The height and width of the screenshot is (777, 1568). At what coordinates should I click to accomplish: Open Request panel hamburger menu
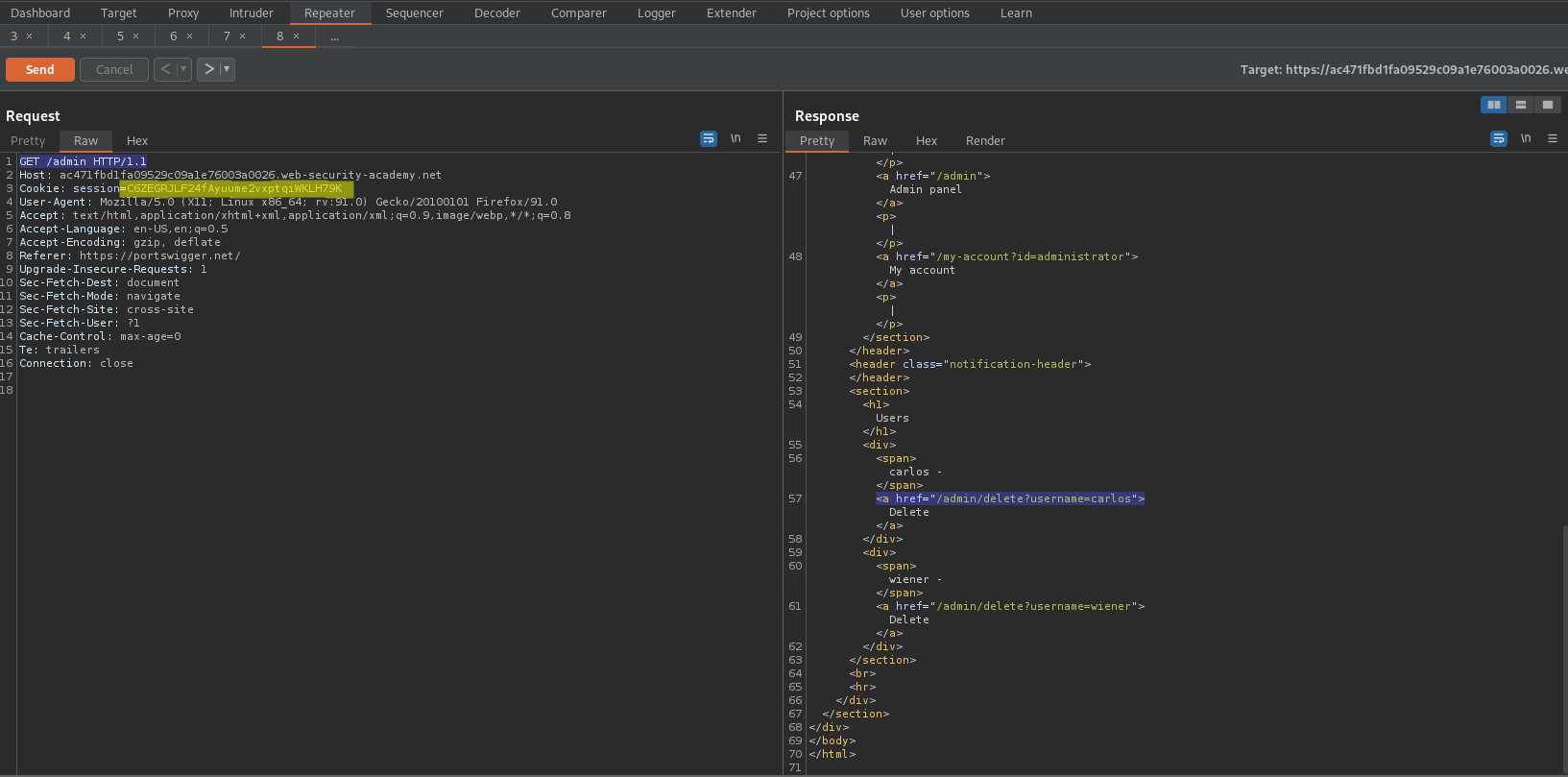click(762, 138)
